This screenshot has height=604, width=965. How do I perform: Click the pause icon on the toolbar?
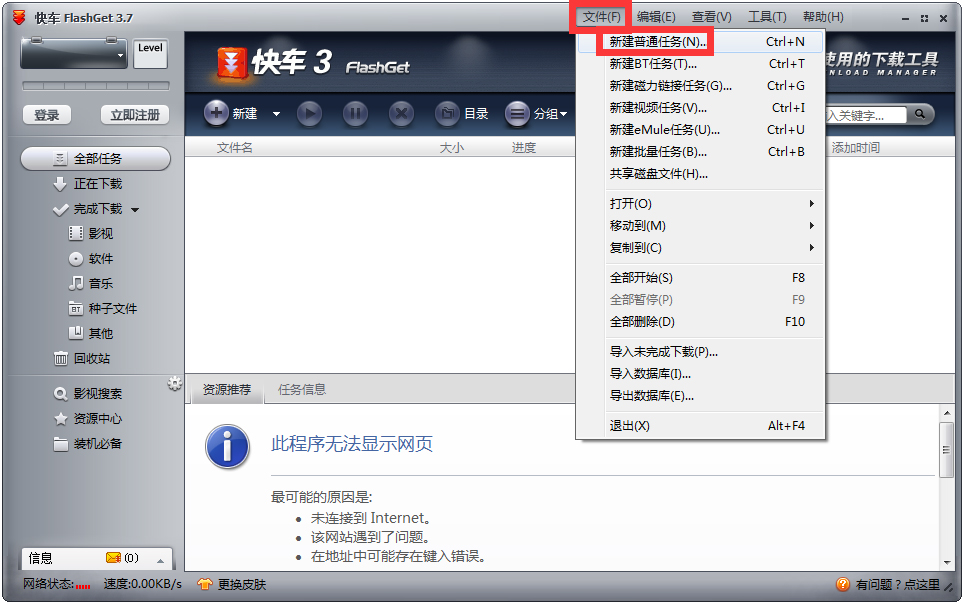355,113
